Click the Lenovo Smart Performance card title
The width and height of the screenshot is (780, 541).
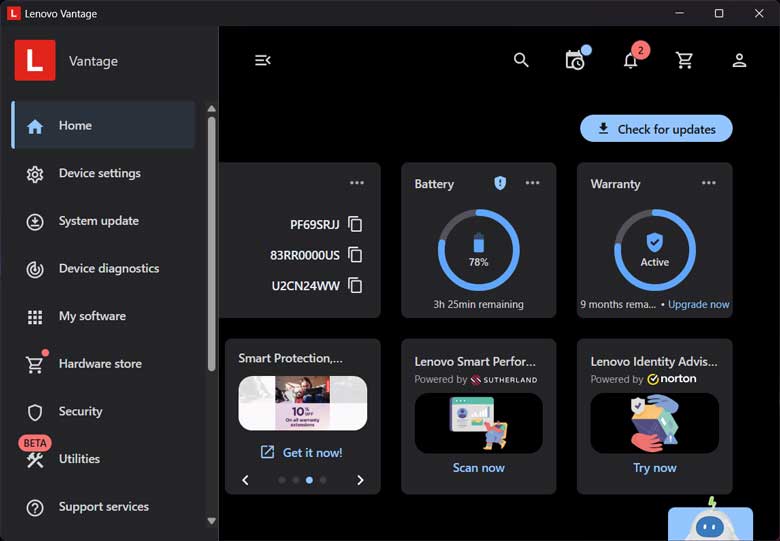(475, 361)
